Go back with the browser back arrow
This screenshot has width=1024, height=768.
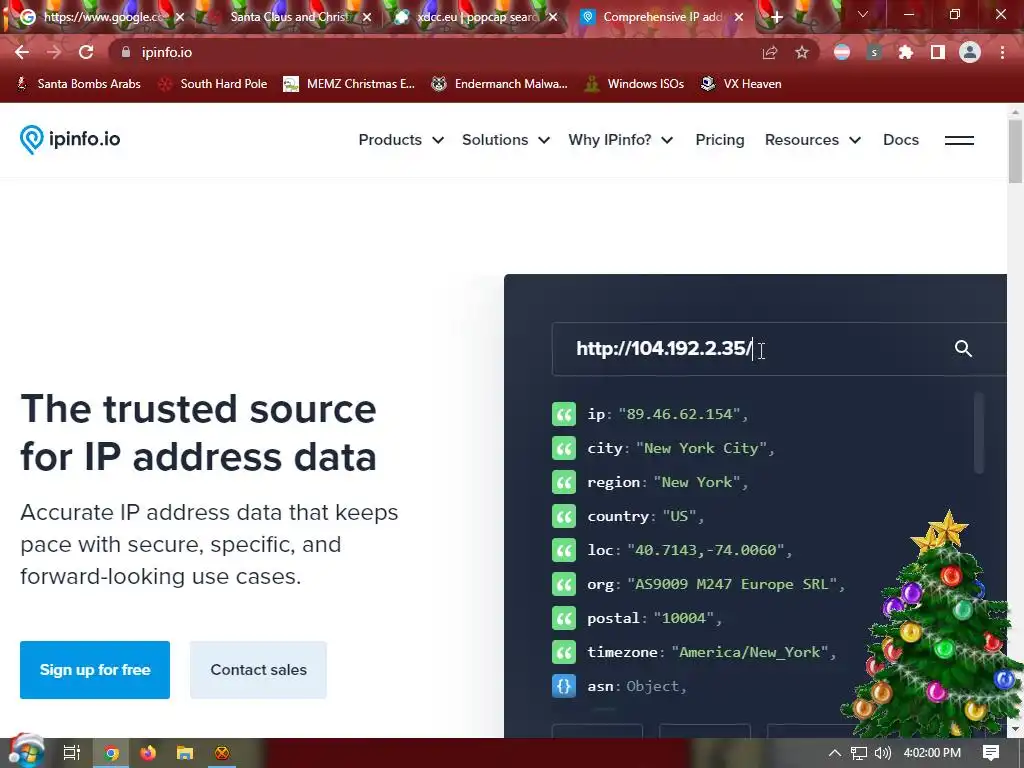pyautogui.click(x=22, y=52)
